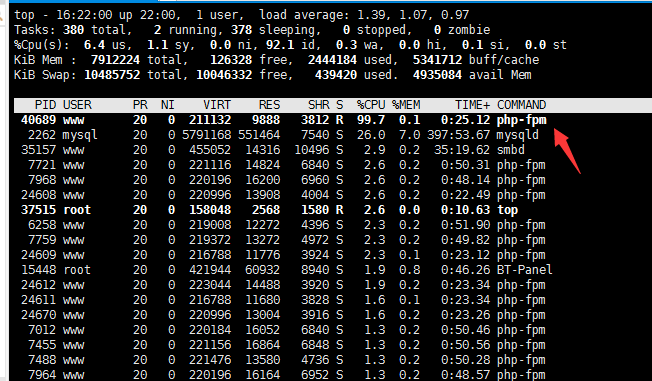This screenshot has height=381, width=652.
Task: Click the 4935084 avail Mem value
Action: (x=437, y=75)
